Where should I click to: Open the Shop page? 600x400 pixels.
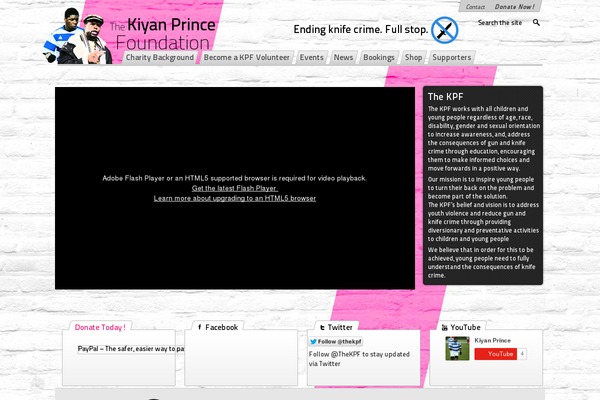pyautogui.click(x=413, y=57)
